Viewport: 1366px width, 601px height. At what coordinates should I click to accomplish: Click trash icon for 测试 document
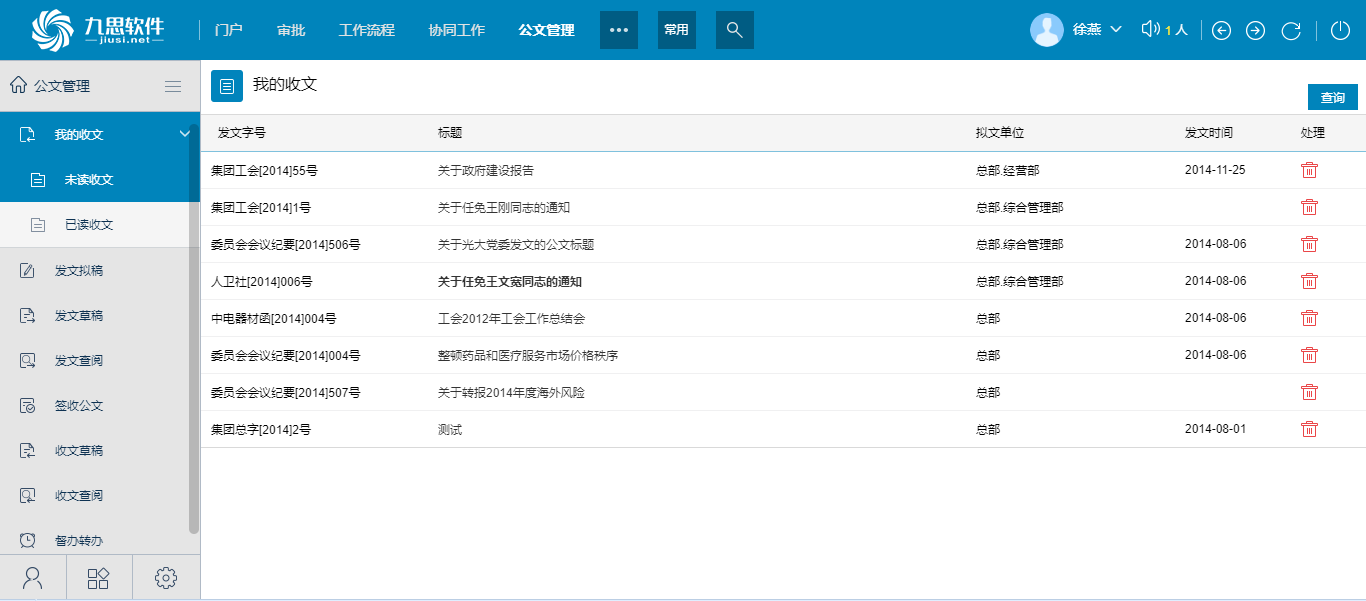click(1309, 429)
